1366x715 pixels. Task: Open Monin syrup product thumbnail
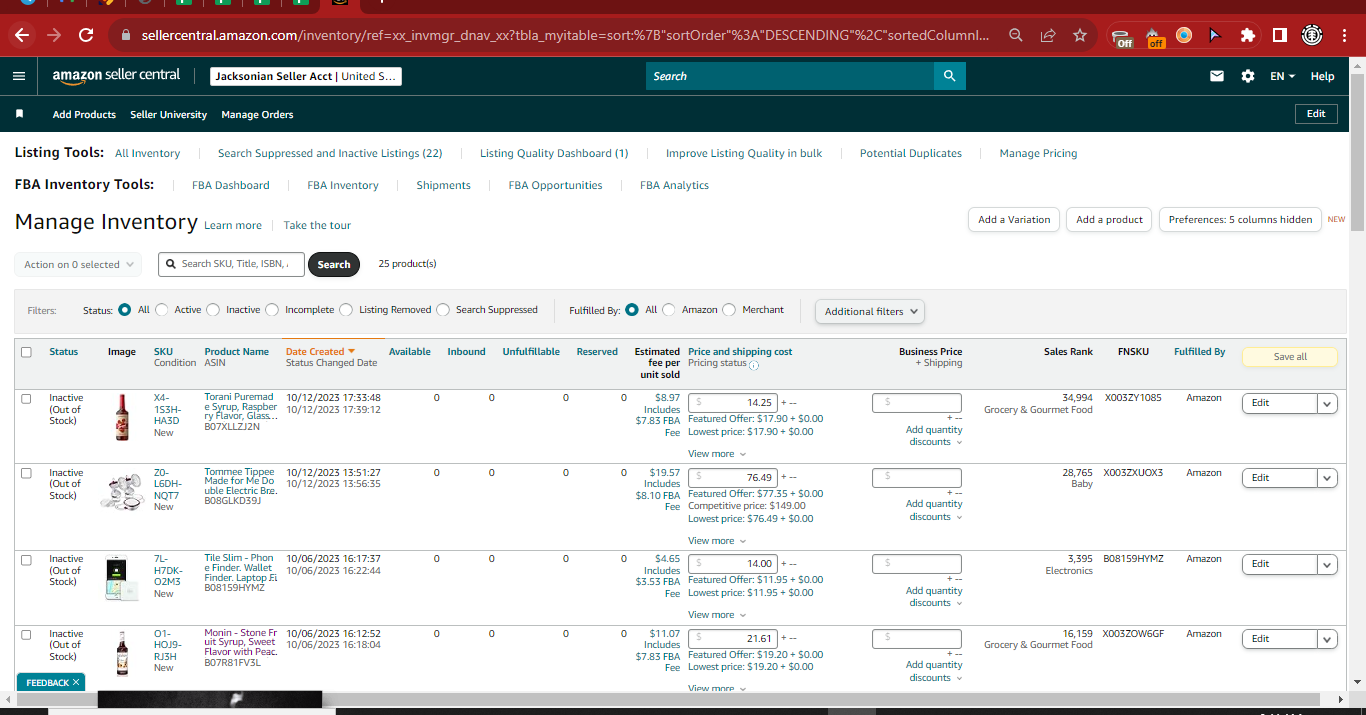122,653
